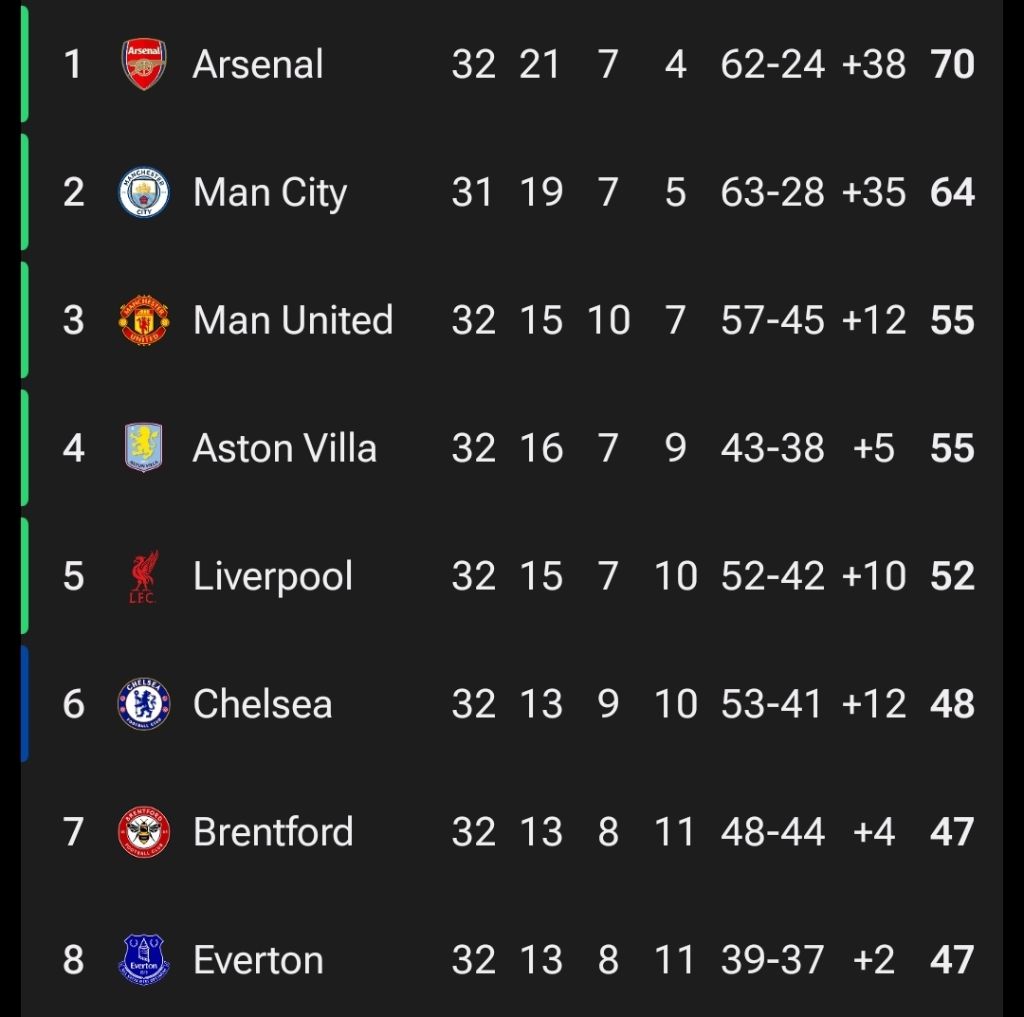Tap Man City's 63-28 goals record
Image resolution: width=1024 pixels, height=1017 pixels.
coord(773,193)
